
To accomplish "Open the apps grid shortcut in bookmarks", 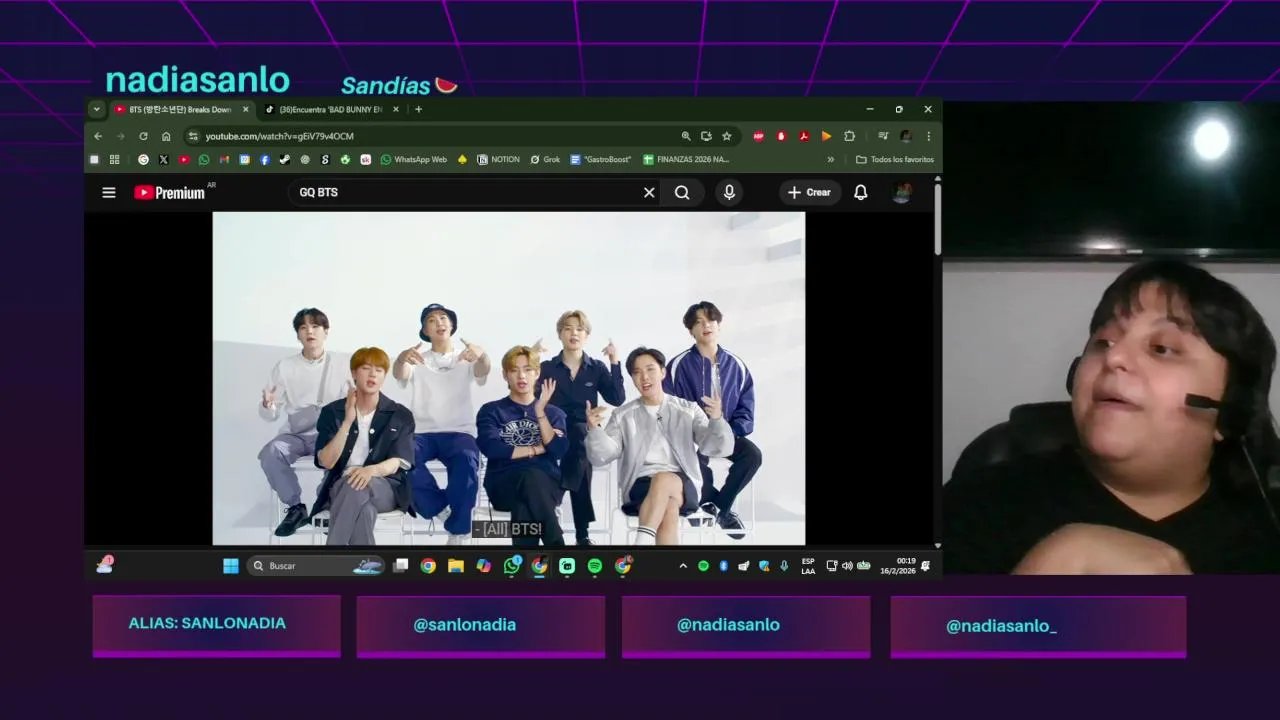I will (114, 159).
